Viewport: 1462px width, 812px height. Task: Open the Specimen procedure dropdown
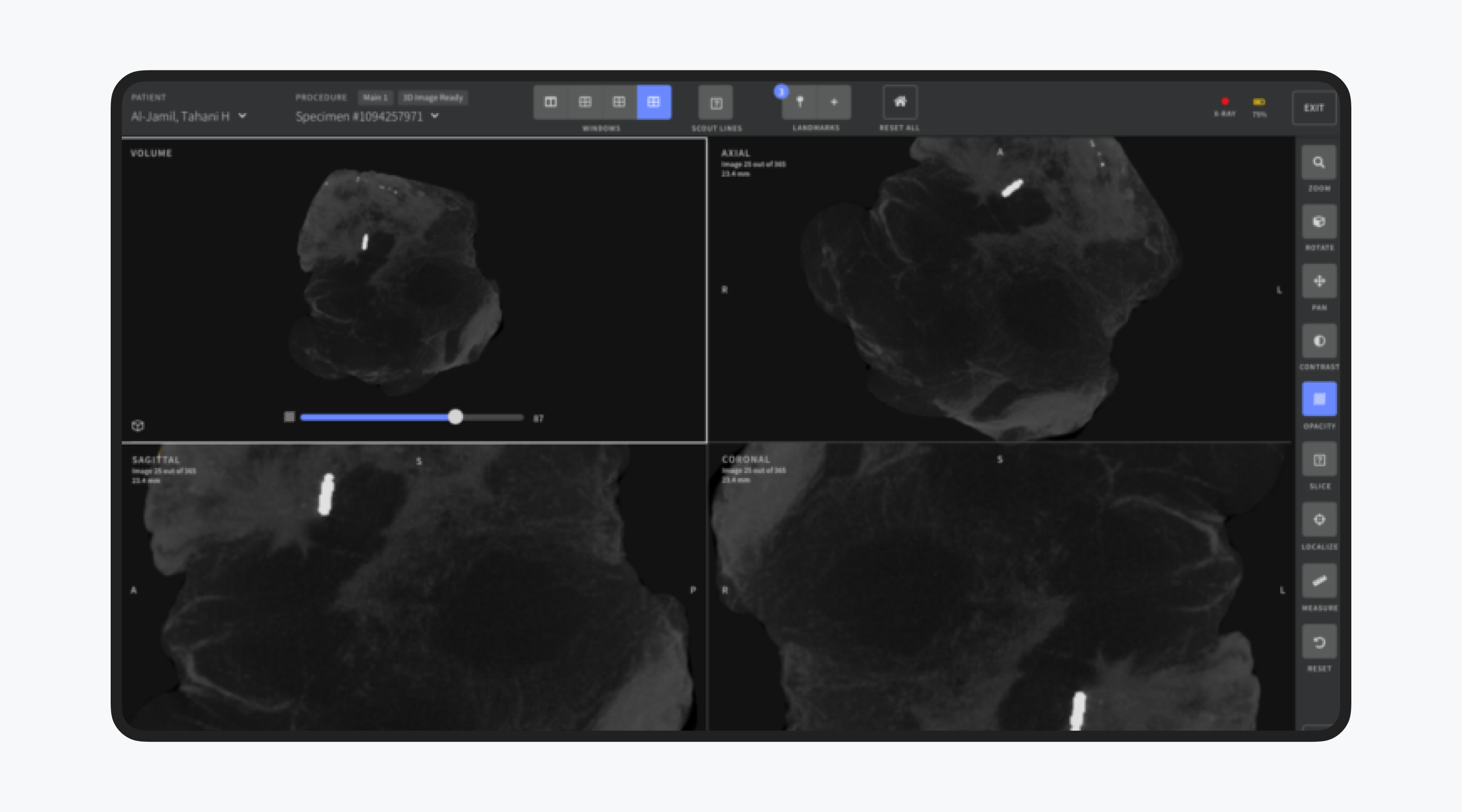point(436,116)
